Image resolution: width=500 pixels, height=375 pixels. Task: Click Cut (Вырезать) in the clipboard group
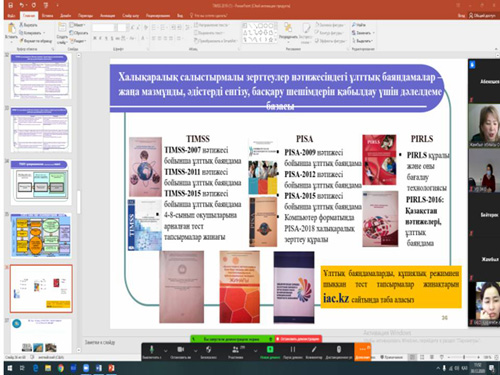coord(28,25)
